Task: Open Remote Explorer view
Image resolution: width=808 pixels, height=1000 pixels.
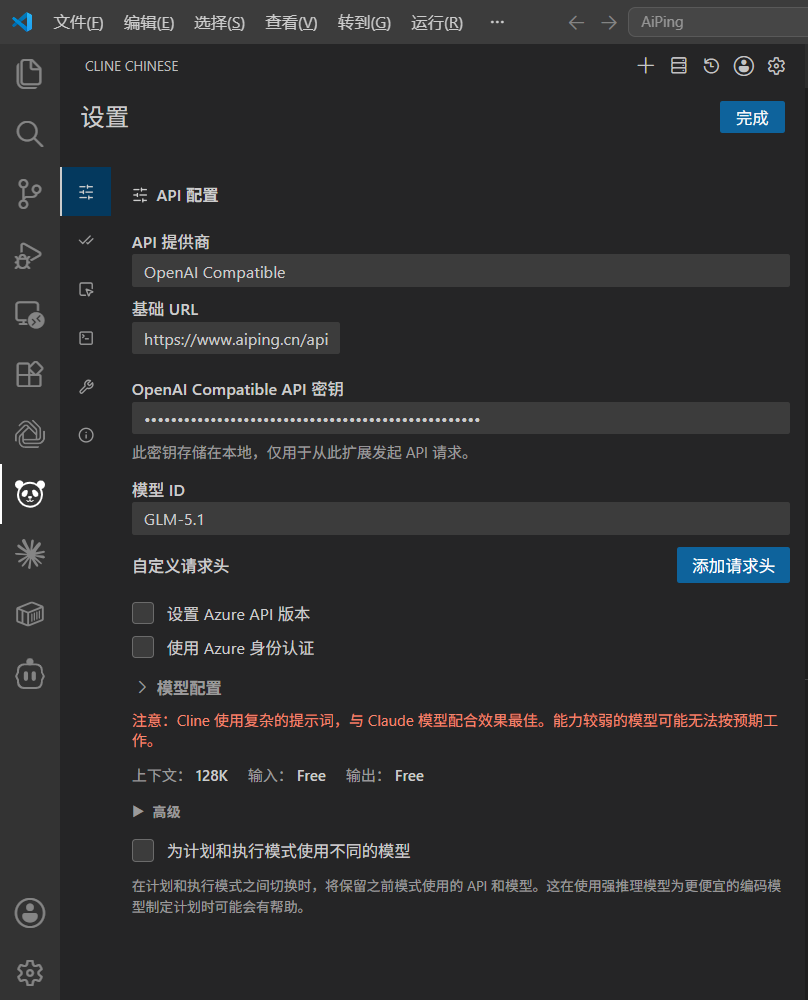Action: (29, 314)
